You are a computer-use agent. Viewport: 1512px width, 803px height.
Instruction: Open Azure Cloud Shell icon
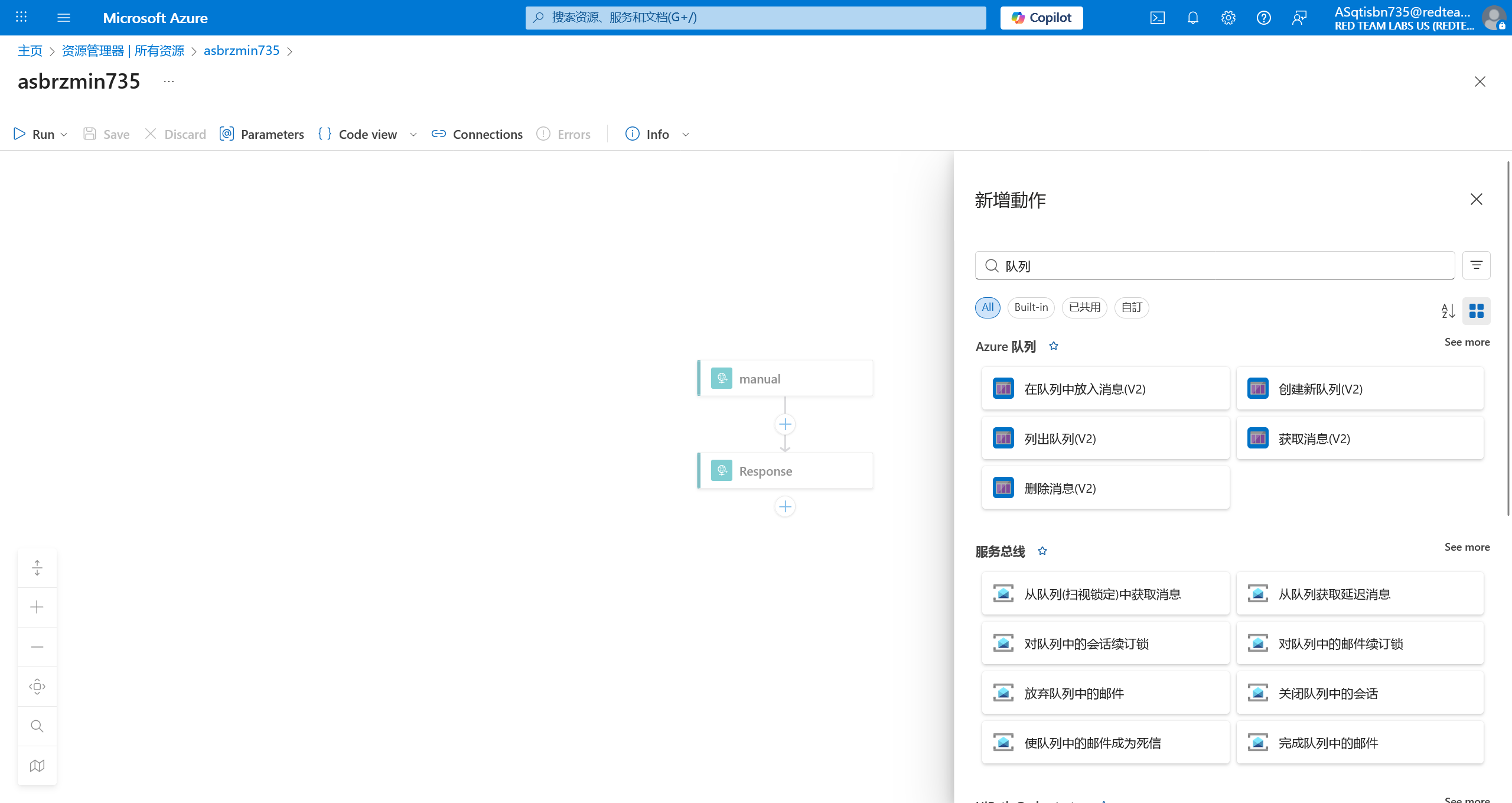1157,18
